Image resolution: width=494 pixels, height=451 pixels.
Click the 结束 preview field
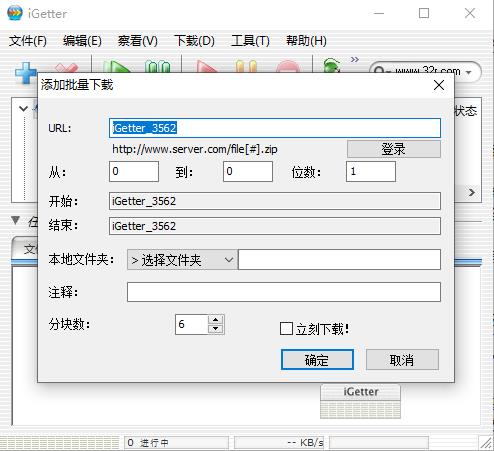[275, 226]
